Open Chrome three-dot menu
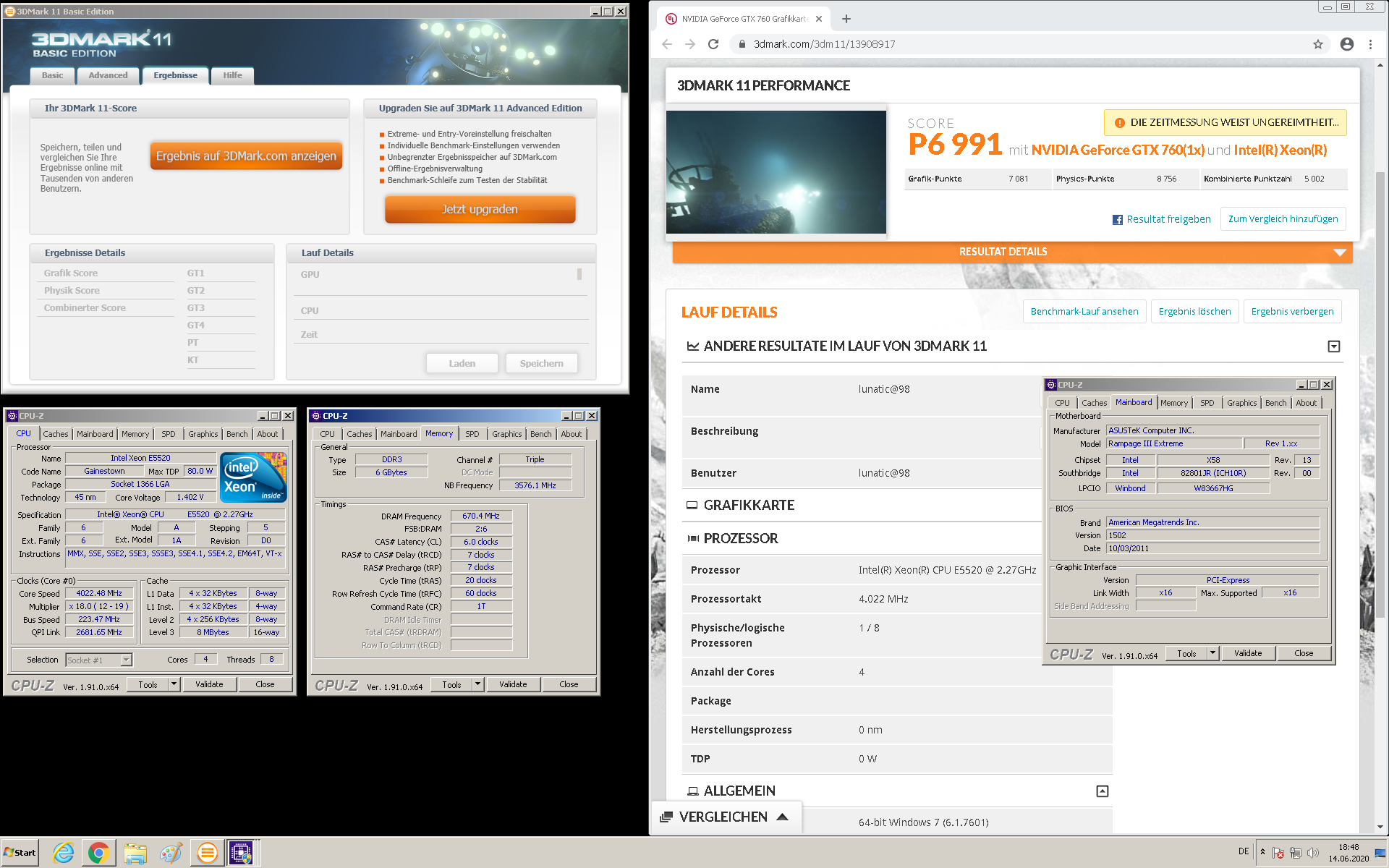Screen dimensions: 1389x868 point(1370,44)
